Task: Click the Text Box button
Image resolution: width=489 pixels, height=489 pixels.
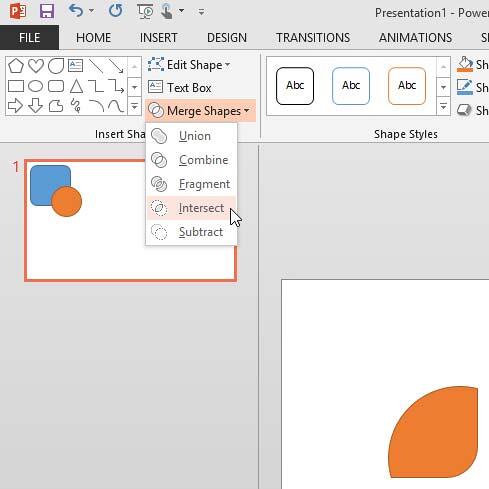Action: [180, 88]
